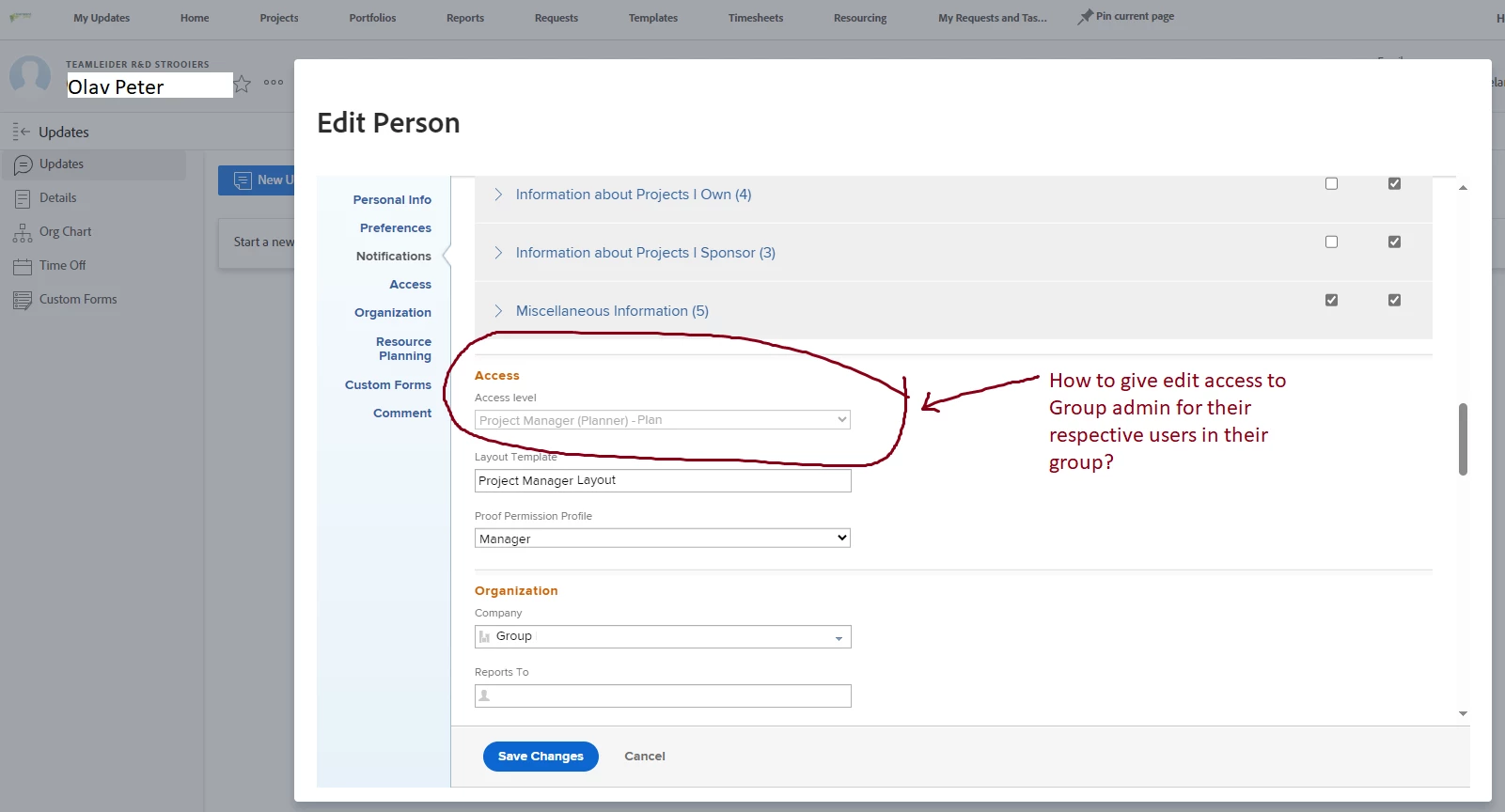Expand Miscellaneous Information chevron
Image resolution: width=1505 pixels, height=812 pixels.
498,311
